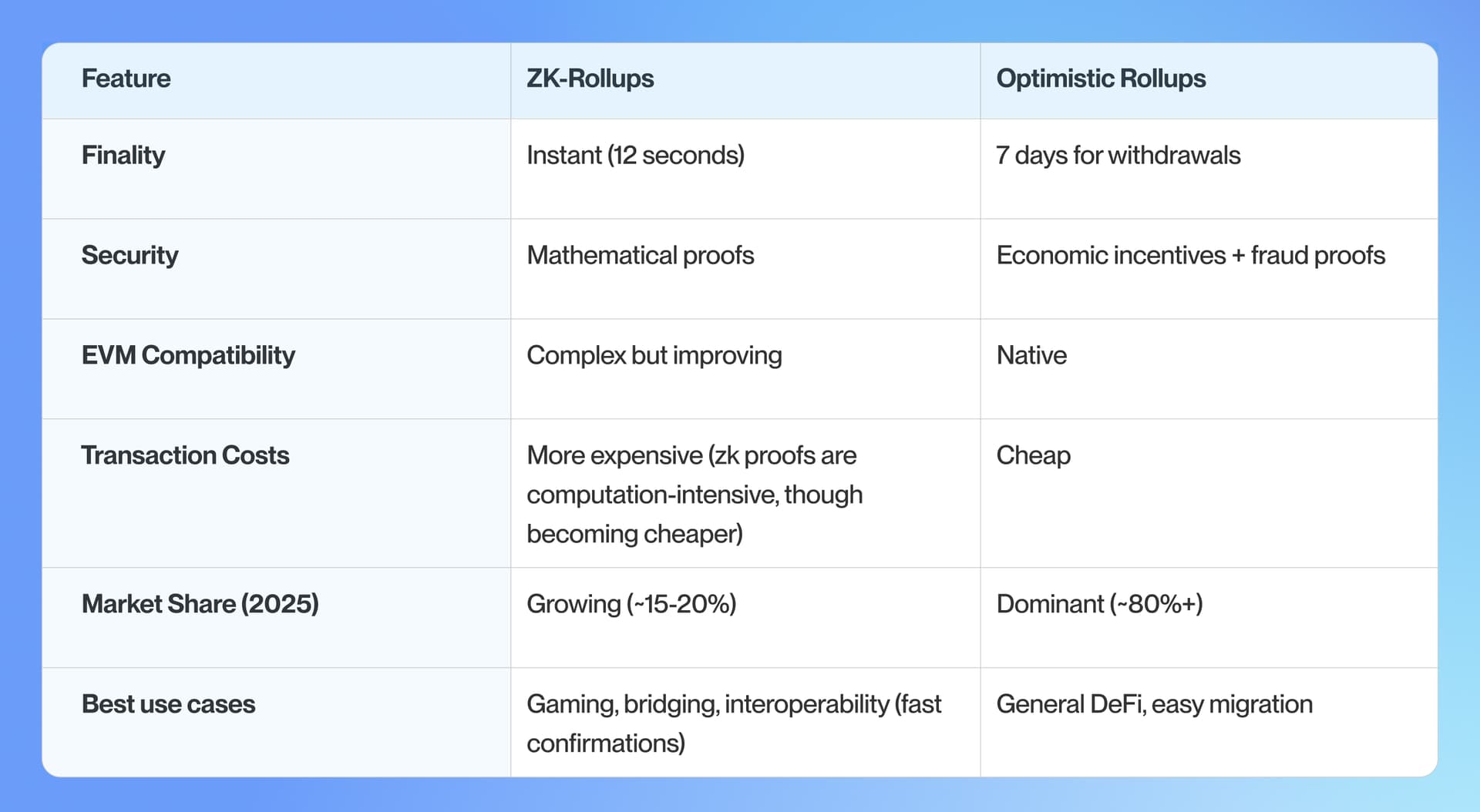Viewport: 1480px width, 812px height.
Task: Click the "Cheap" cell
Action: pyautogui.click(x=1033, y=456)
